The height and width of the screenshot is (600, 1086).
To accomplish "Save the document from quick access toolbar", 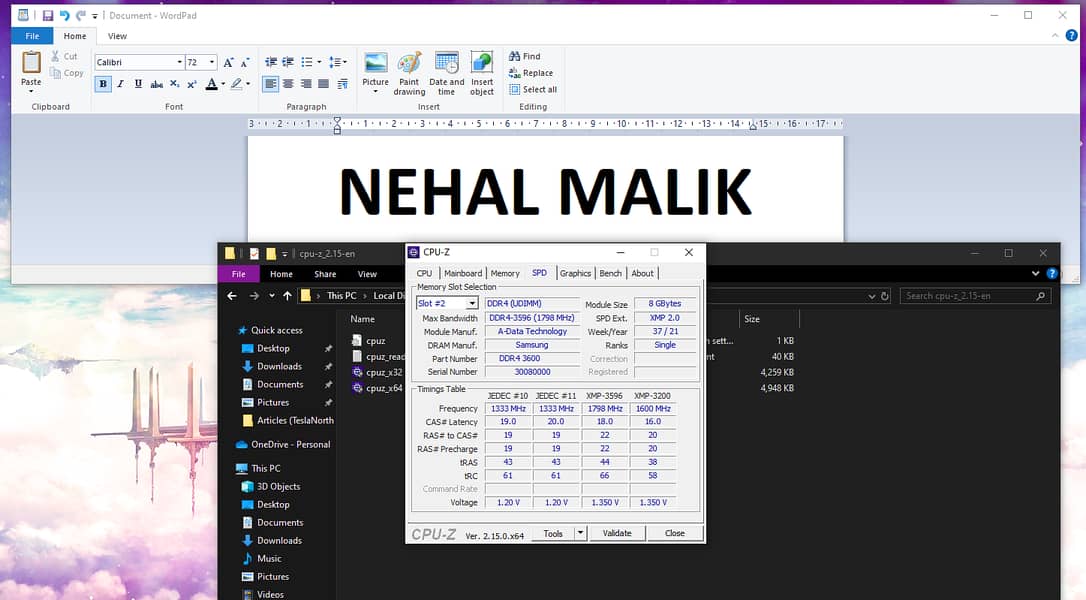I will (x=48, y=15).
